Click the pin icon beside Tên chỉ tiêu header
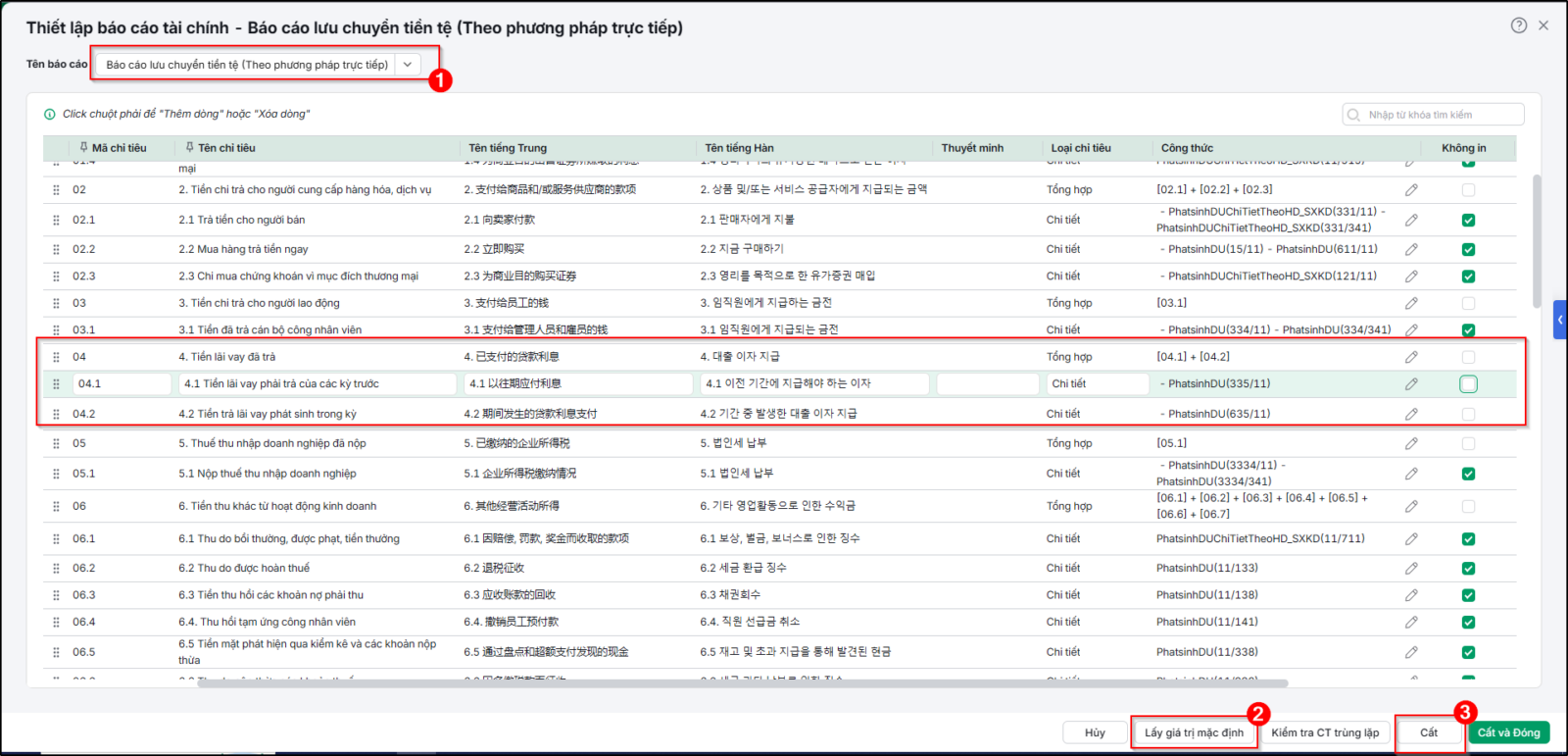Viewport: 1568px width, 756px height. point(189,148)
